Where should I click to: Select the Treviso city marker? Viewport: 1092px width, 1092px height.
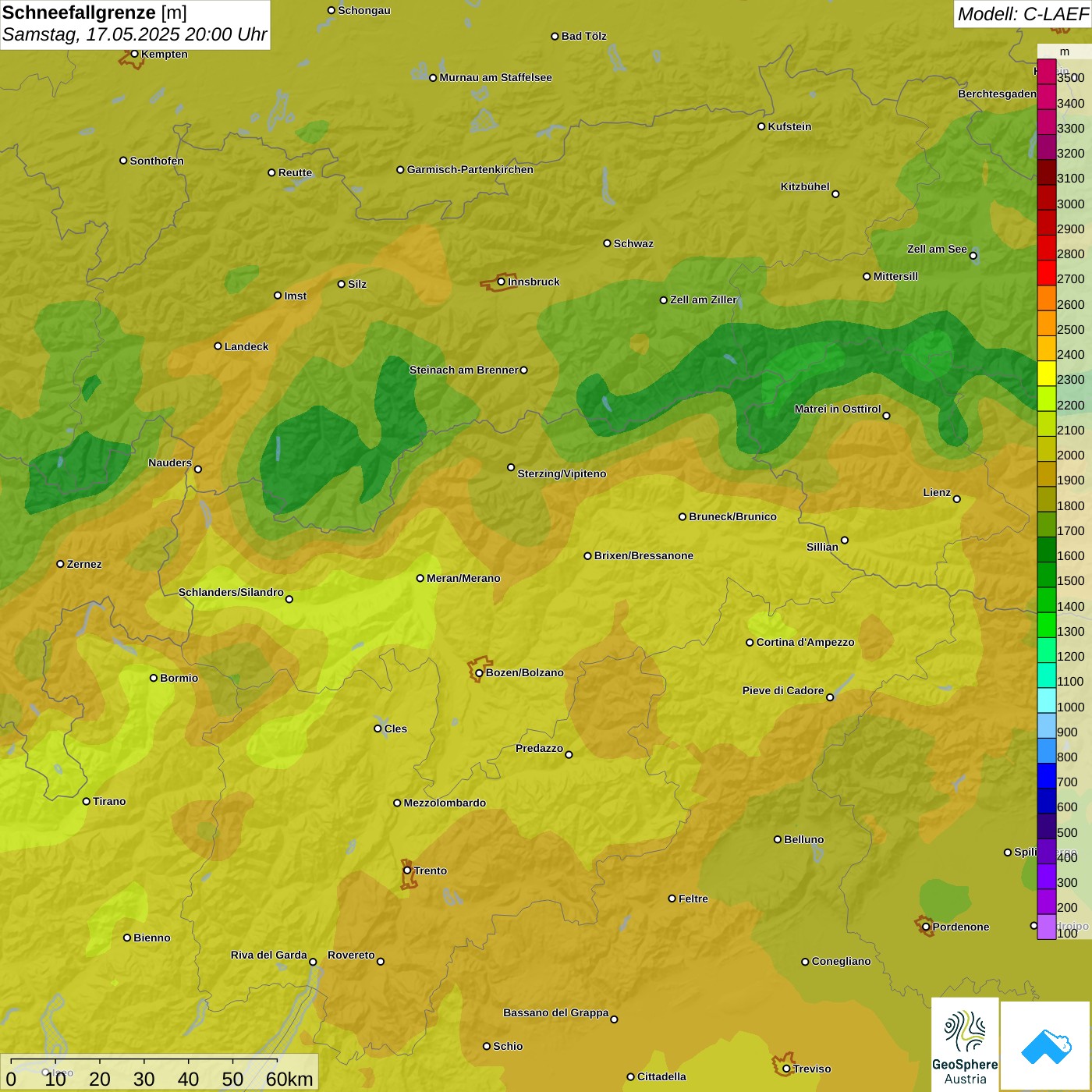pos(786,1069)
